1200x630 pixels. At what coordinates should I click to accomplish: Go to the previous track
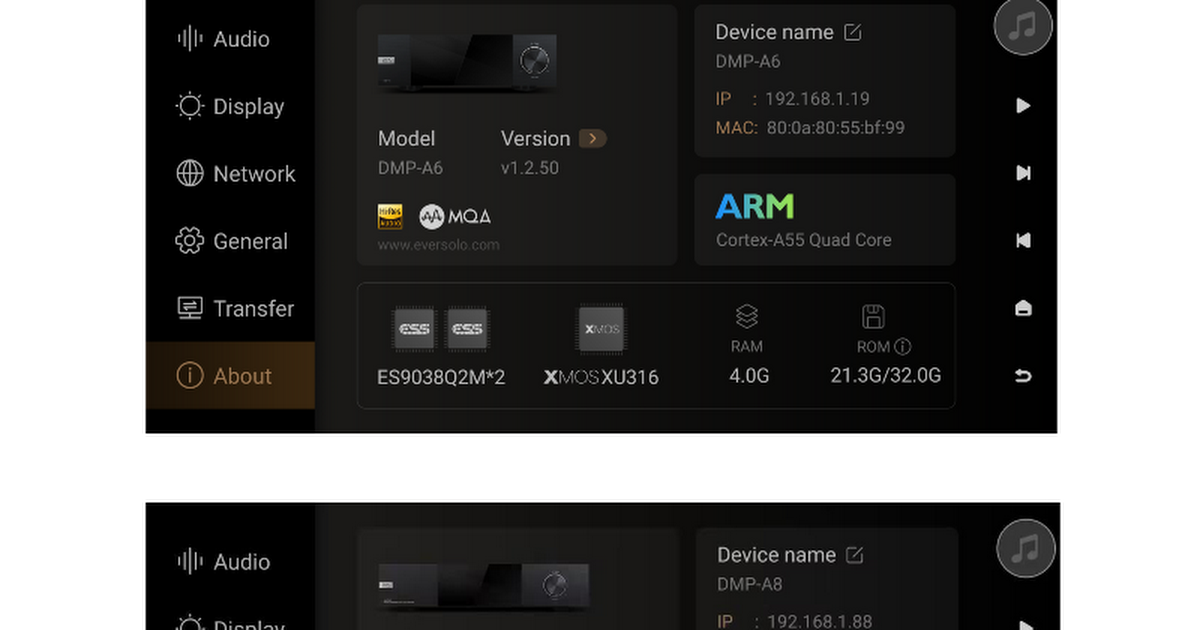pos(1023,240)
